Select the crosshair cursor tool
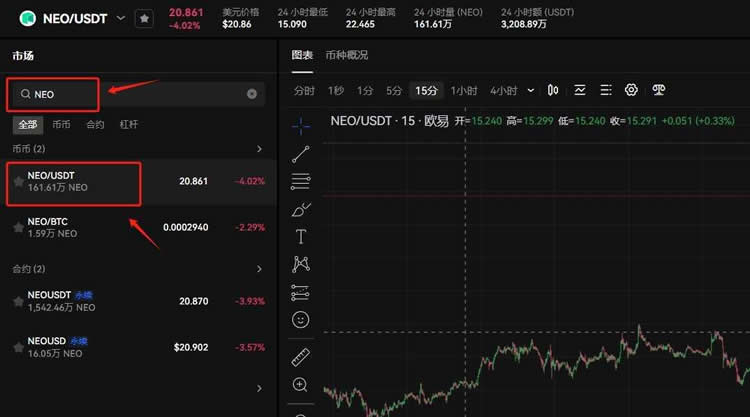 click(x=300, y=126)
